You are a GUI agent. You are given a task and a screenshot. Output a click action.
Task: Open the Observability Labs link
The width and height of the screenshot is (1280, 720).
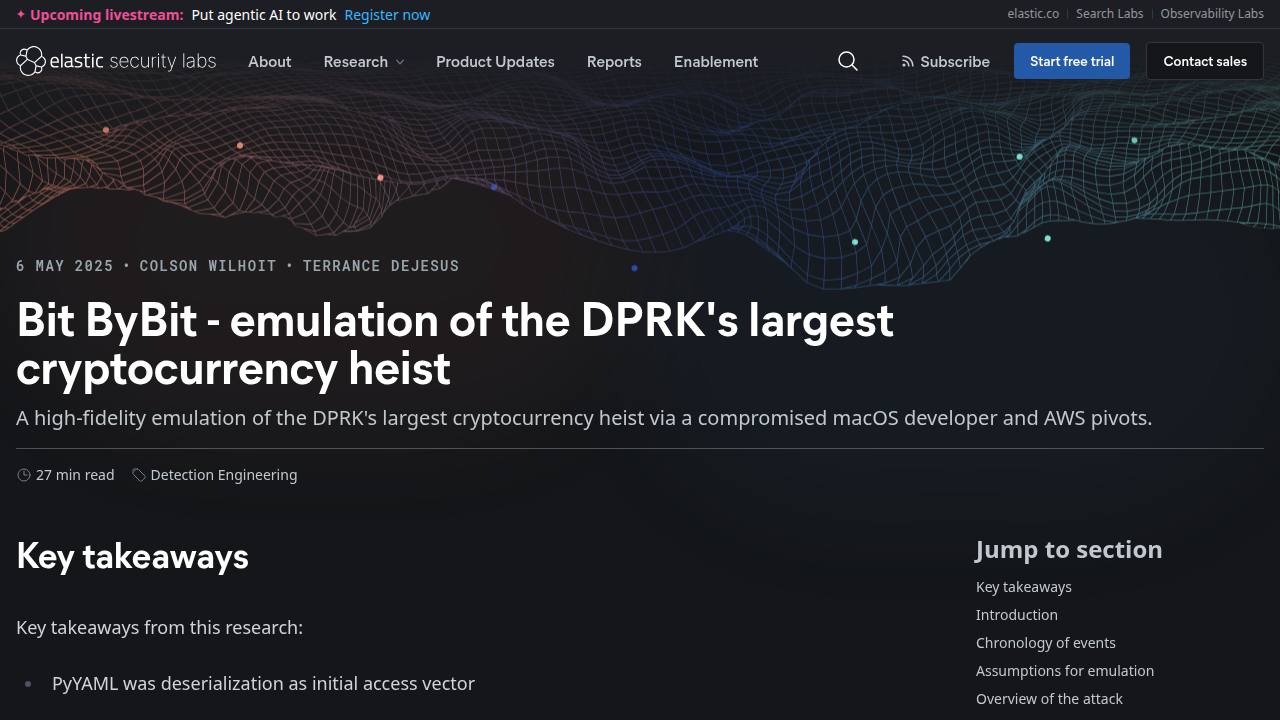1212,14
